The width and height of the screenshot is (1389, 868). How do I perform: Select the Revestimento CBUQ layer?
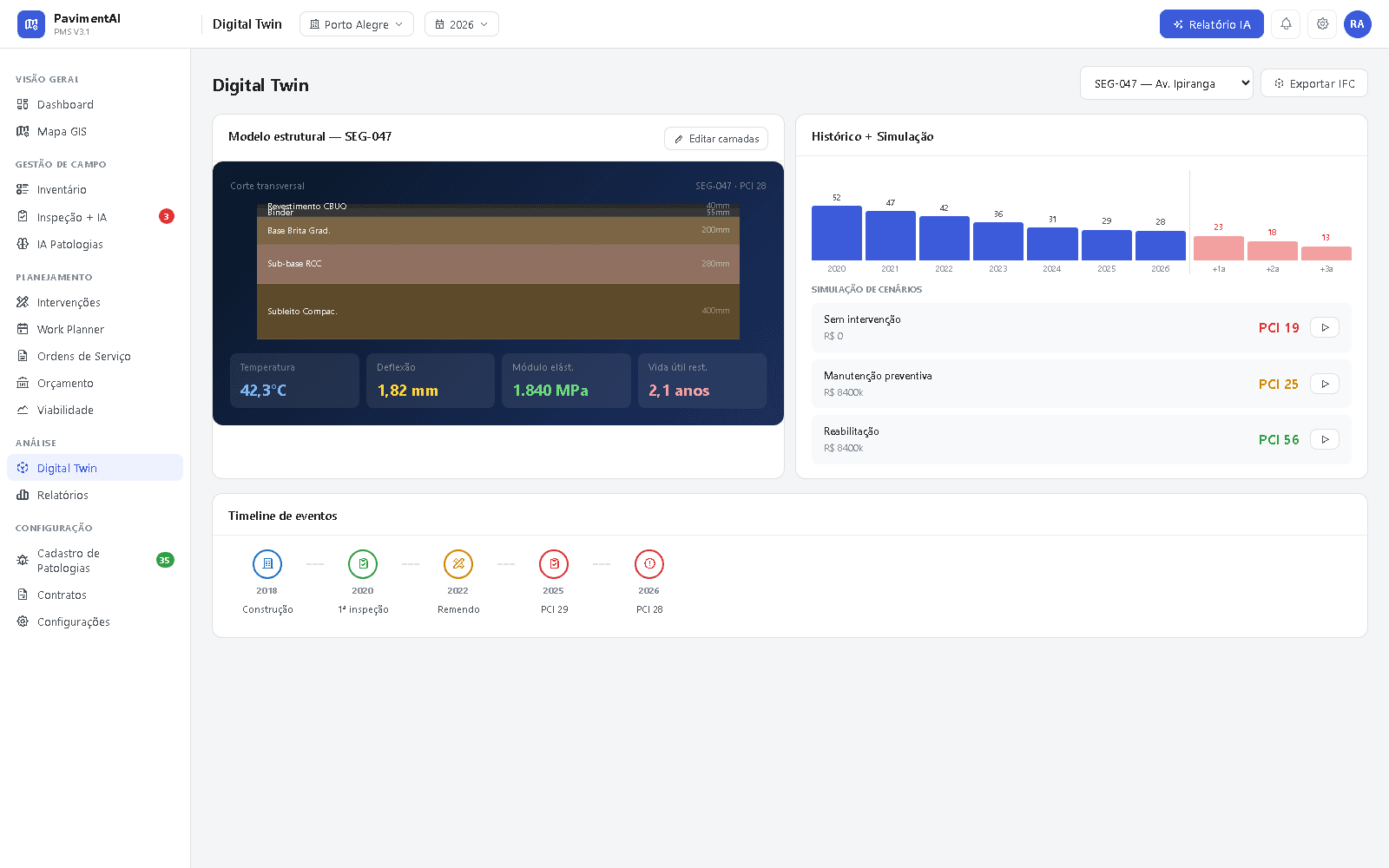498,206
